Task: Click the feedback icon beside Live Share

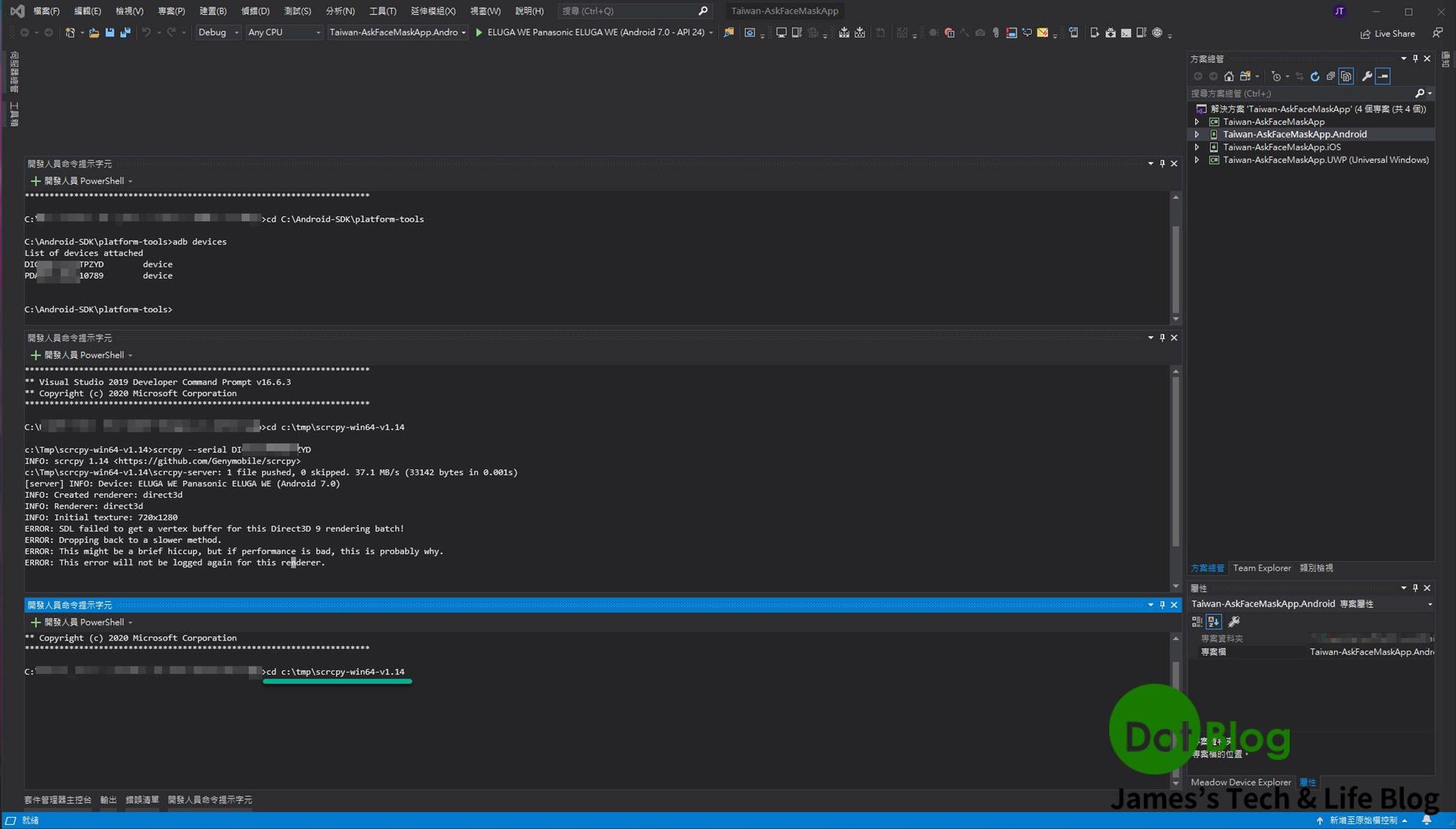Action: click(1438, 33)
